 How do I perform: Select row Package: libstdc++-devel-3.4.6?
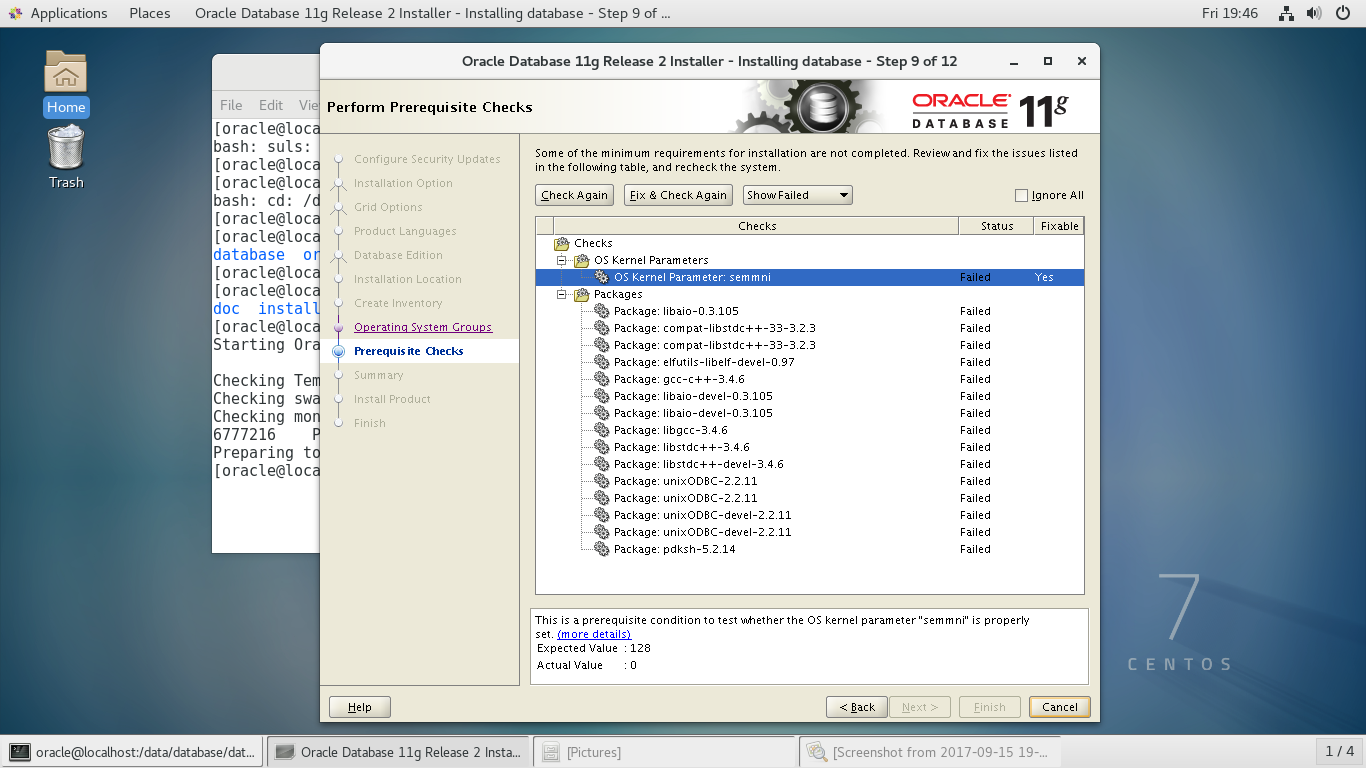point(810,464)
